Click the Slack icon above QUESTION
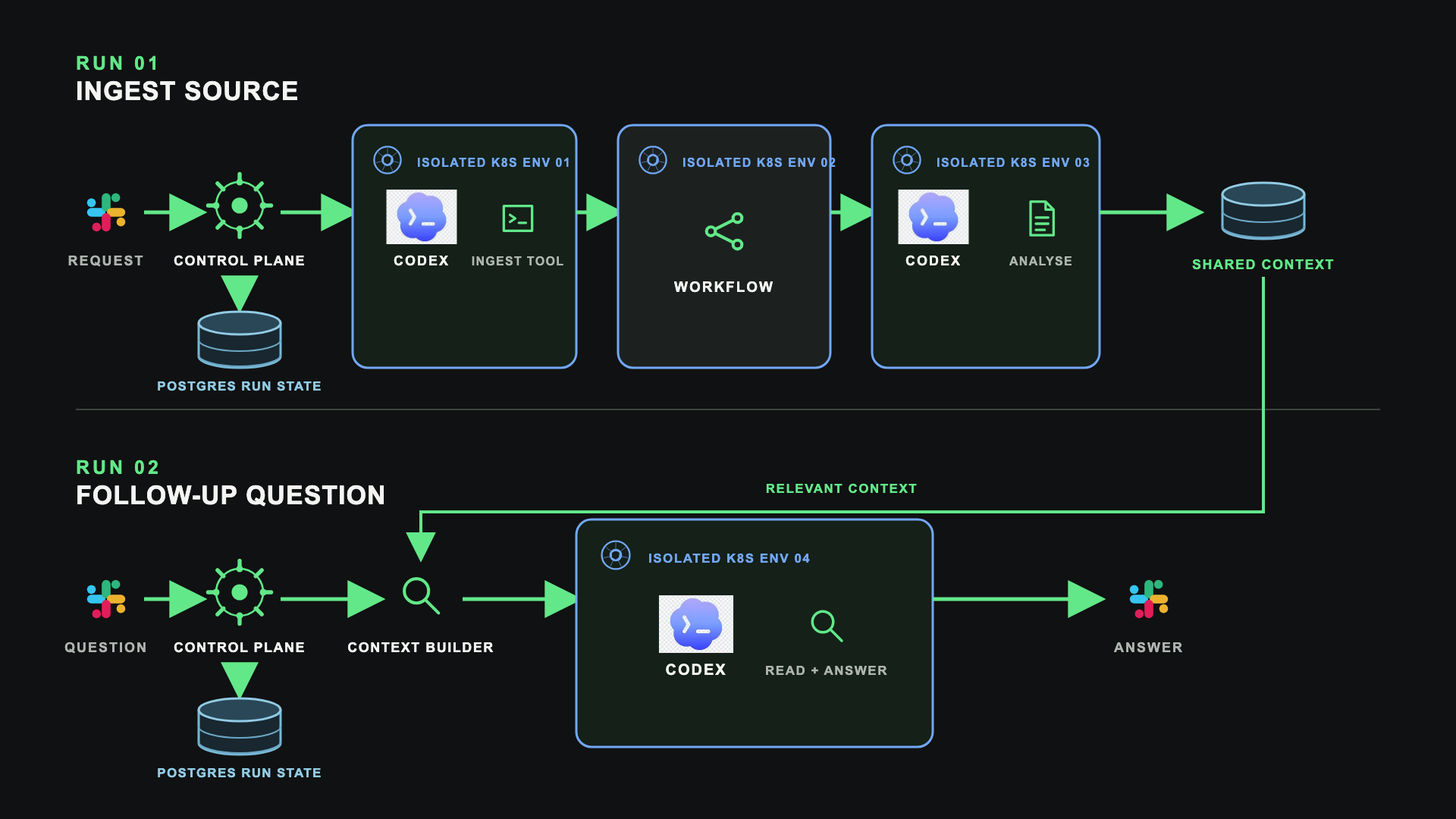1456x819 pixels. click(x=106, y=599)
